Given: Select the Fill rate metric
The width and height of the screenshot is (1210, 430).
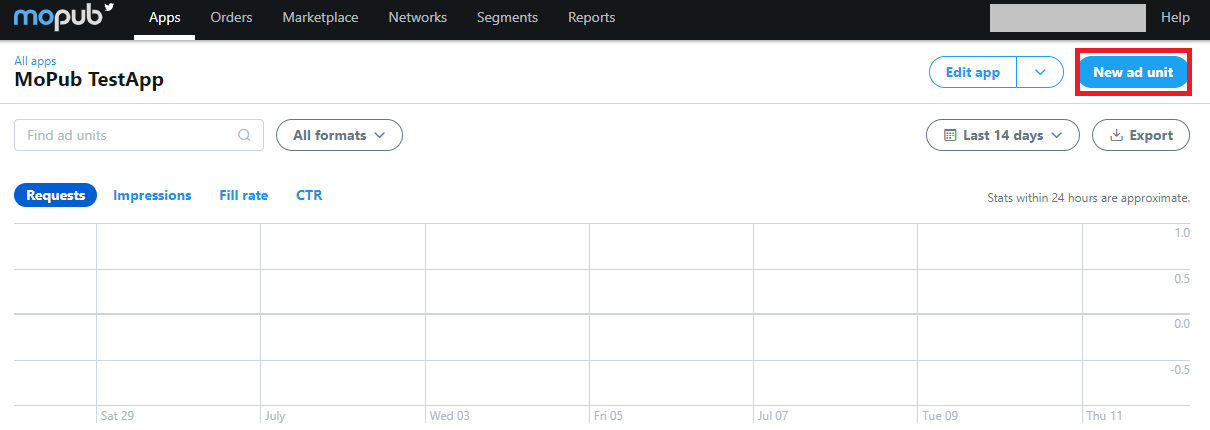Looking at the screenshot, I should [244, 195].
